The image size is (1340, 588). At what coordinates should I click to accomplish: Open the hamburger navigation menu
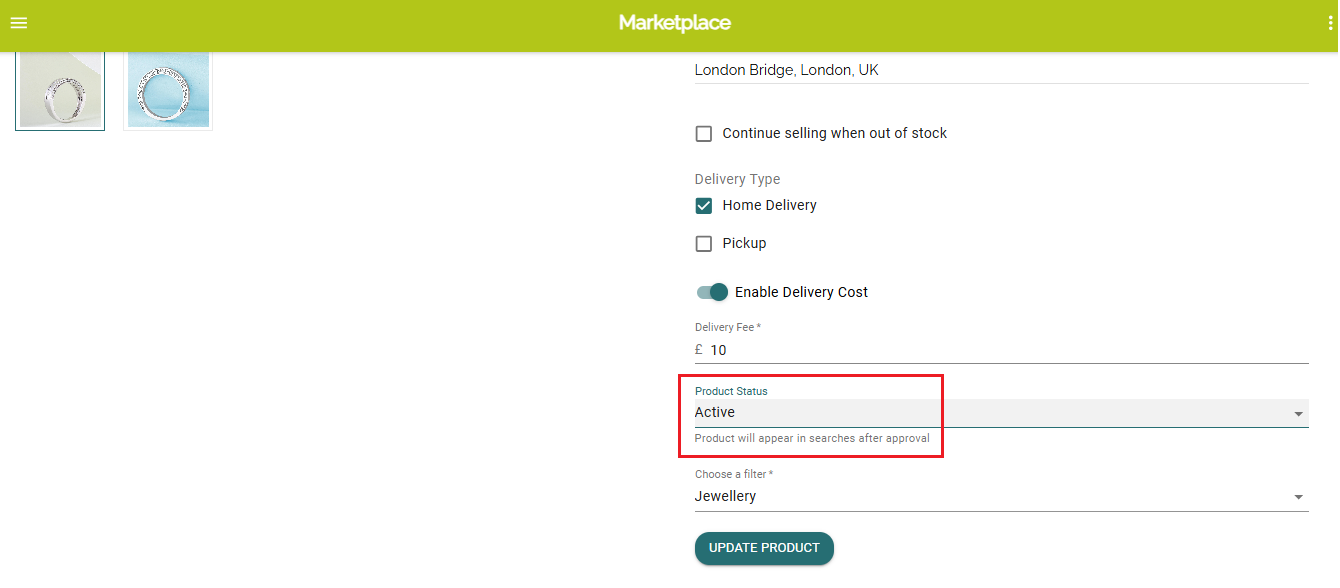(x=19, y=23)
